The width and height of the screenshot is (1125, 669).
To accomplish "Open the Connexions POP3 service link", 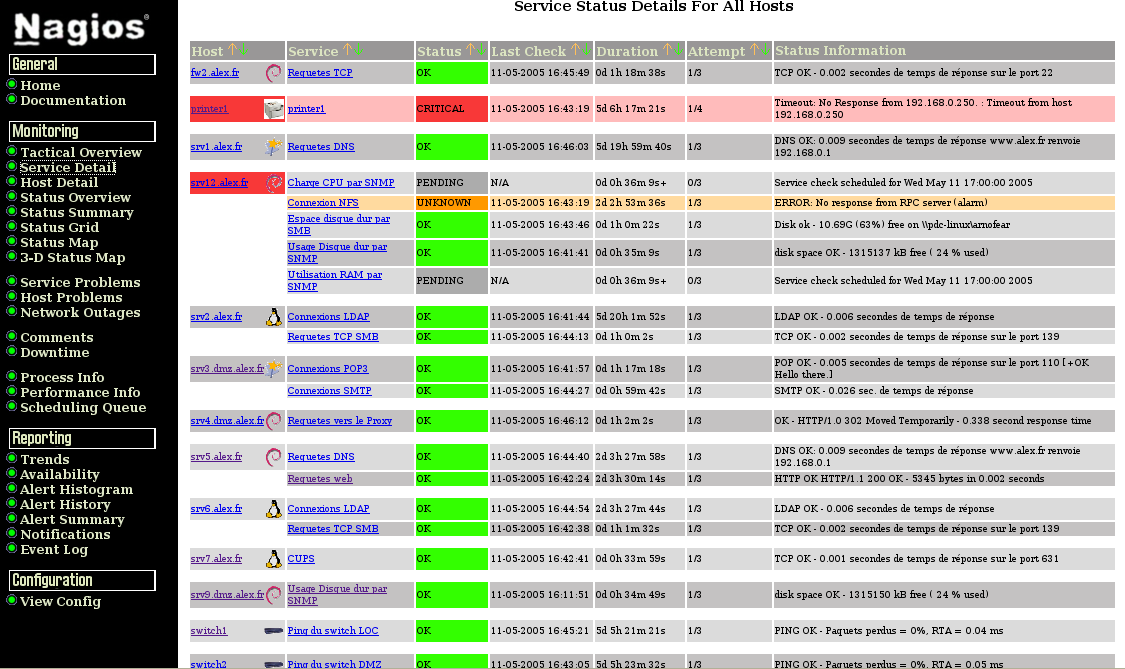I will [328, 369].
